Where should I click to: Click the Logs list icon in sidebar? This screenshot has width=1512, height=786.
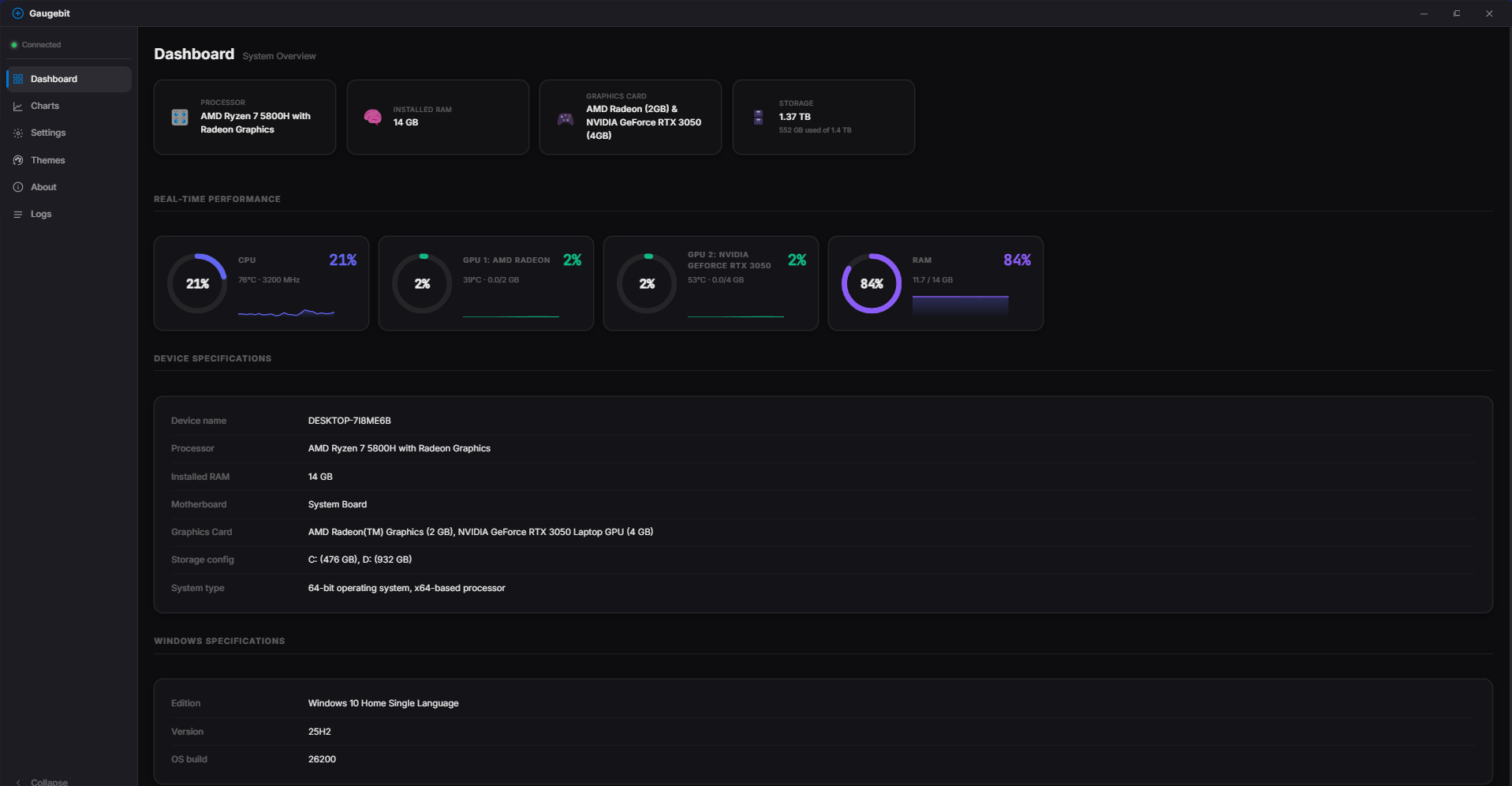pyautogui.click(x=18, y=214)
